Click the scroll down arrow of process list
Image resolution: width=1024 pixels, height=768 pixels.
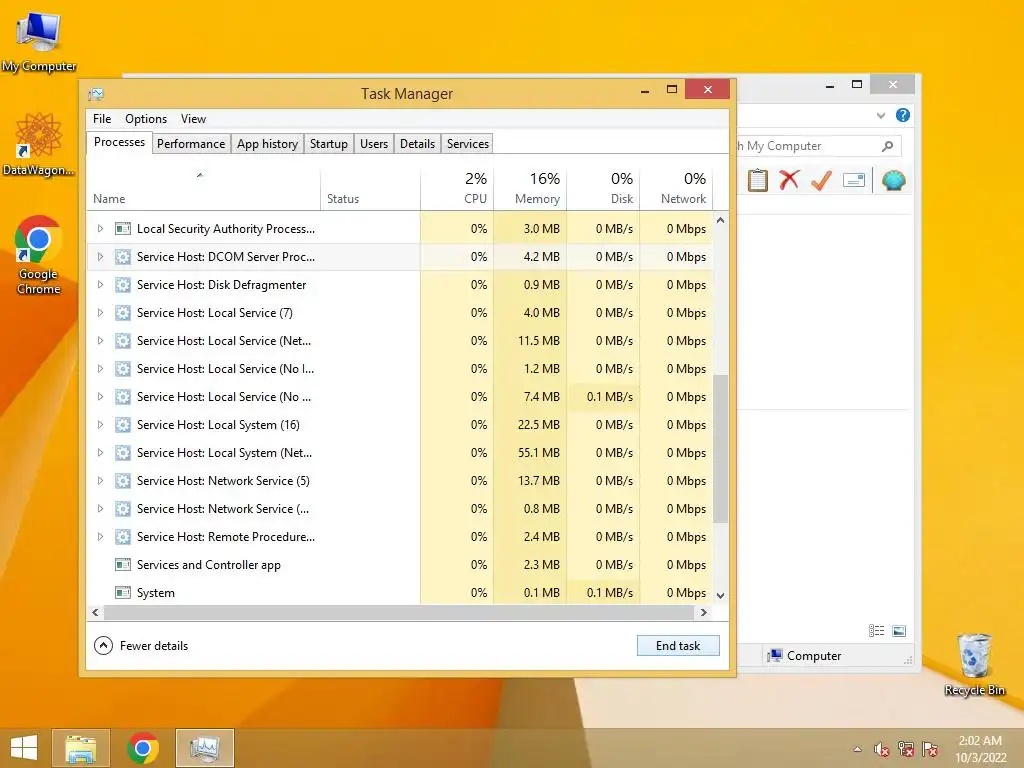(720, 595)
